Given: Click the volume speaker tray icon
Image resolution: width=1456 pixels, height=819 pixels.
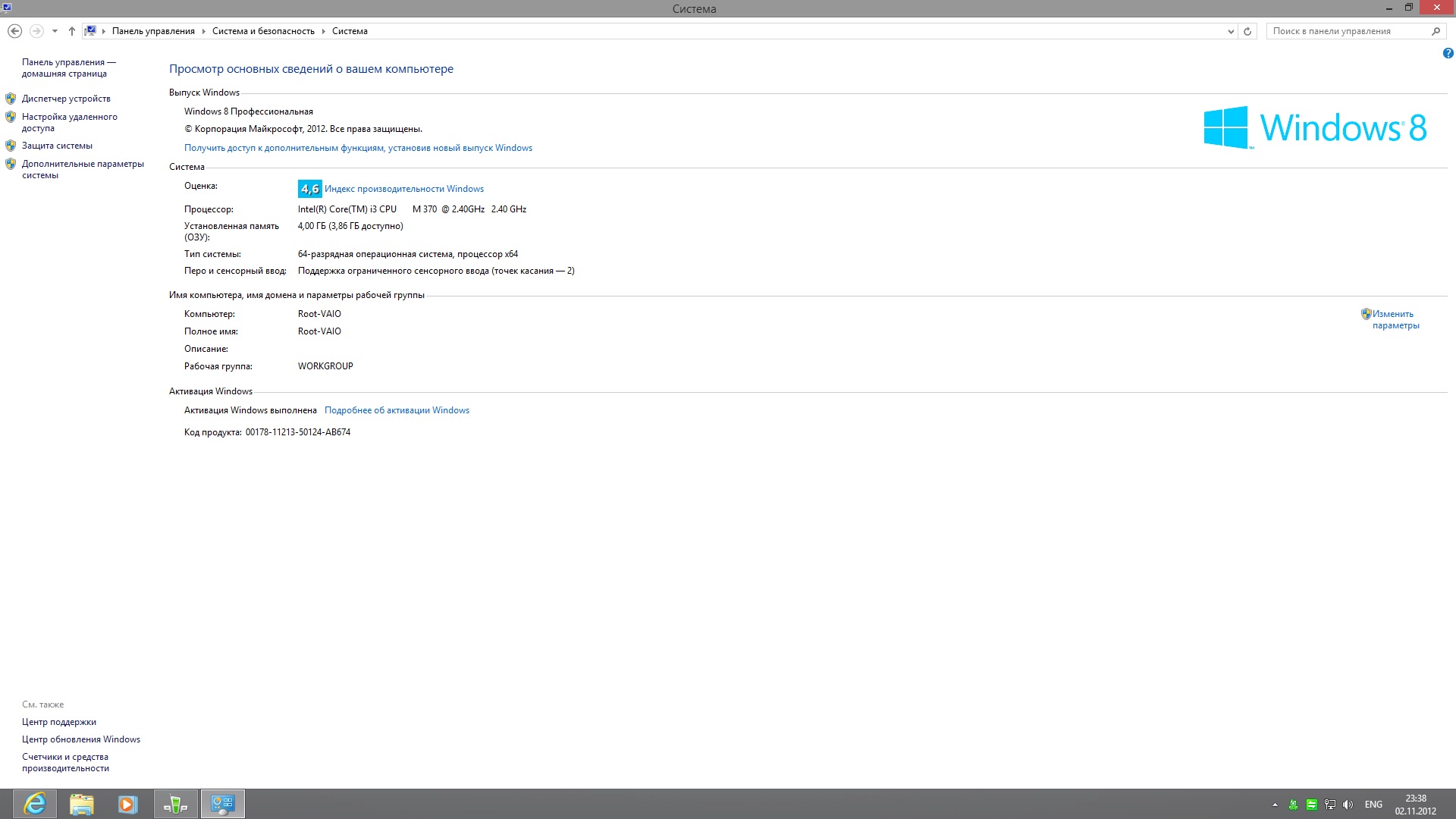Looking at the screenshot, I should tap(1348, 805).
